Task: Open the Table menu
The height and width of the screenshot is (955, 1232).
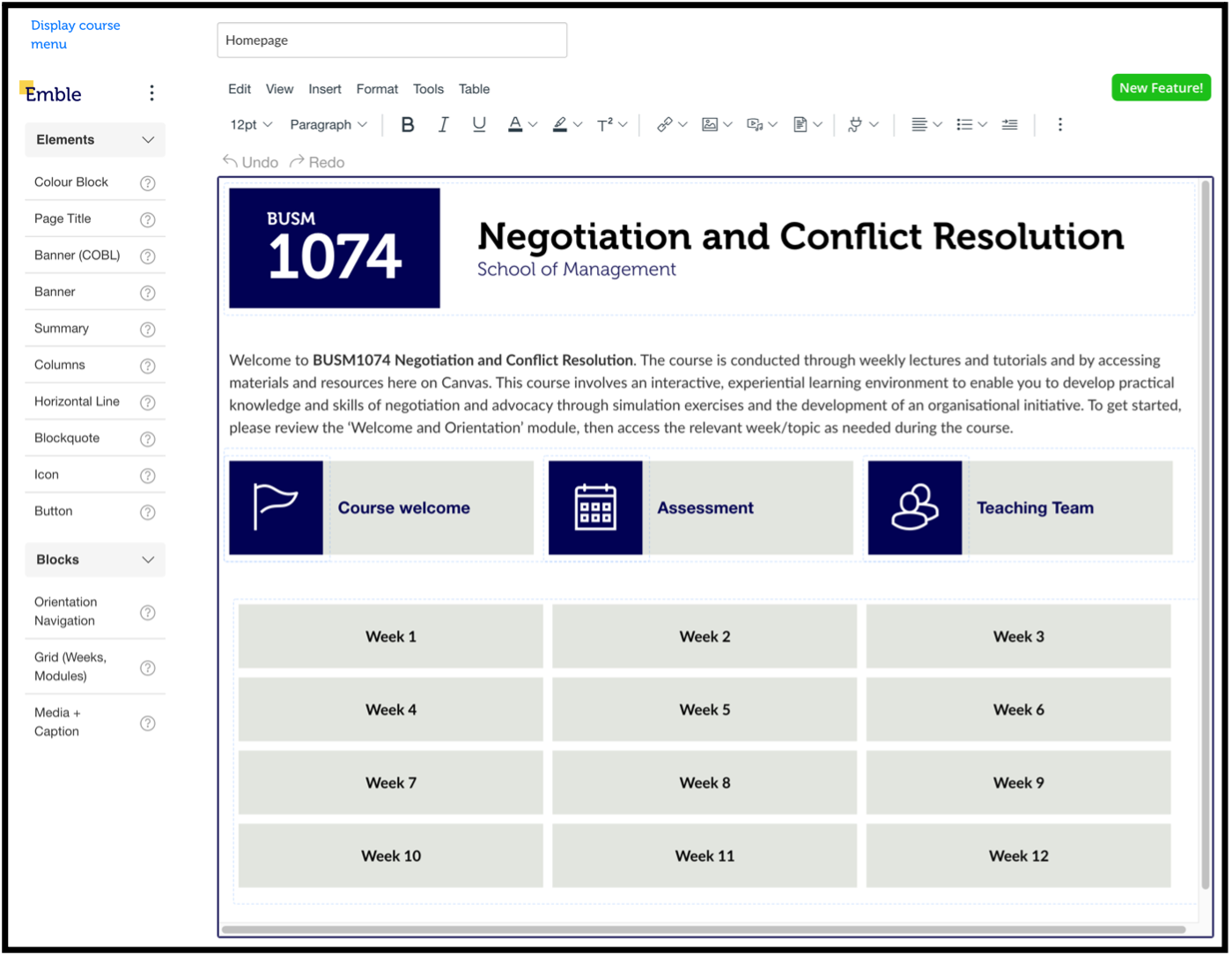Action: [x=474, y=88]
